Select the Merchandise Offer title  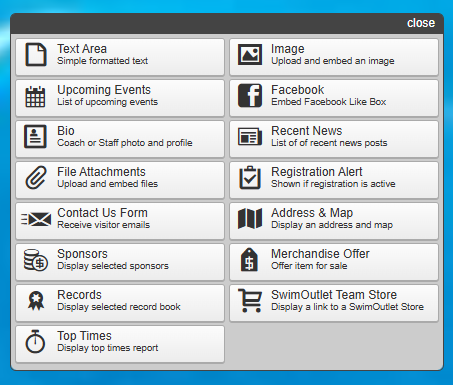[320, 254]
